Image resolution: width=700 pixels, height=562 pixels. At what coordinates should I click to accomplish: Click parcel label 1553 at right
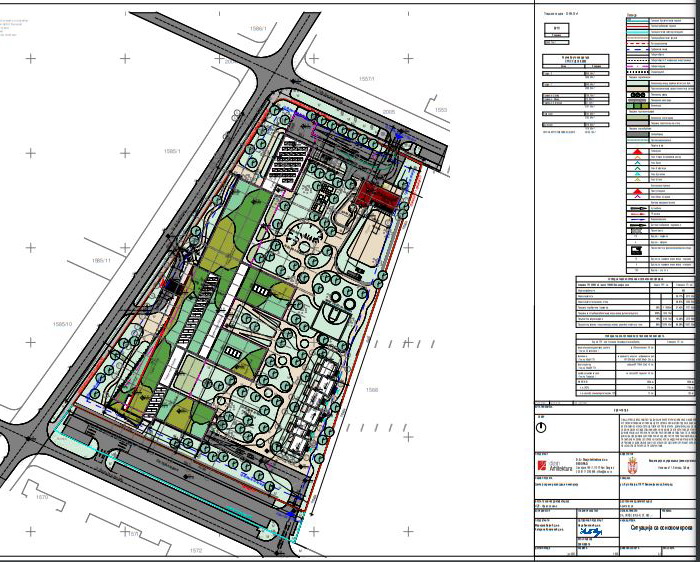(x=443, y=110)
